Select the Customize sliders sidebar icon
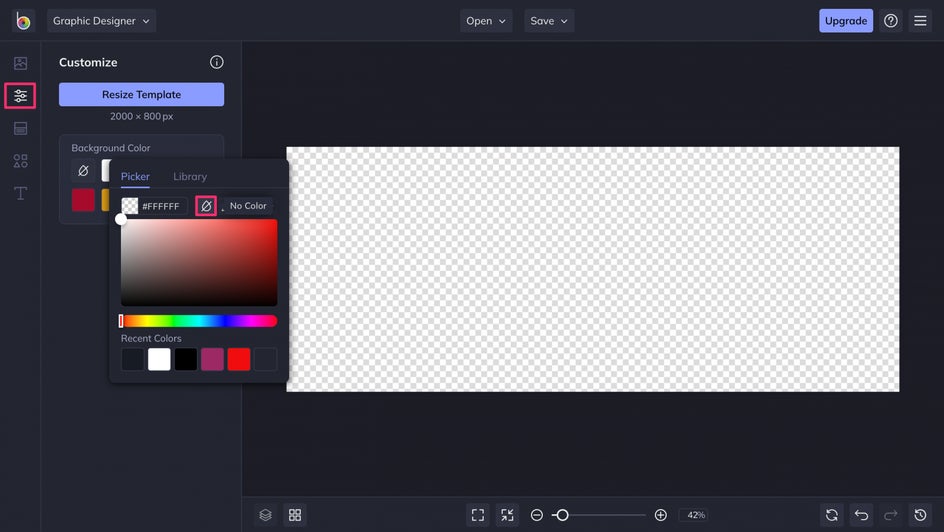Viewport: 944px width, 532px height. (x=20, y=96)
